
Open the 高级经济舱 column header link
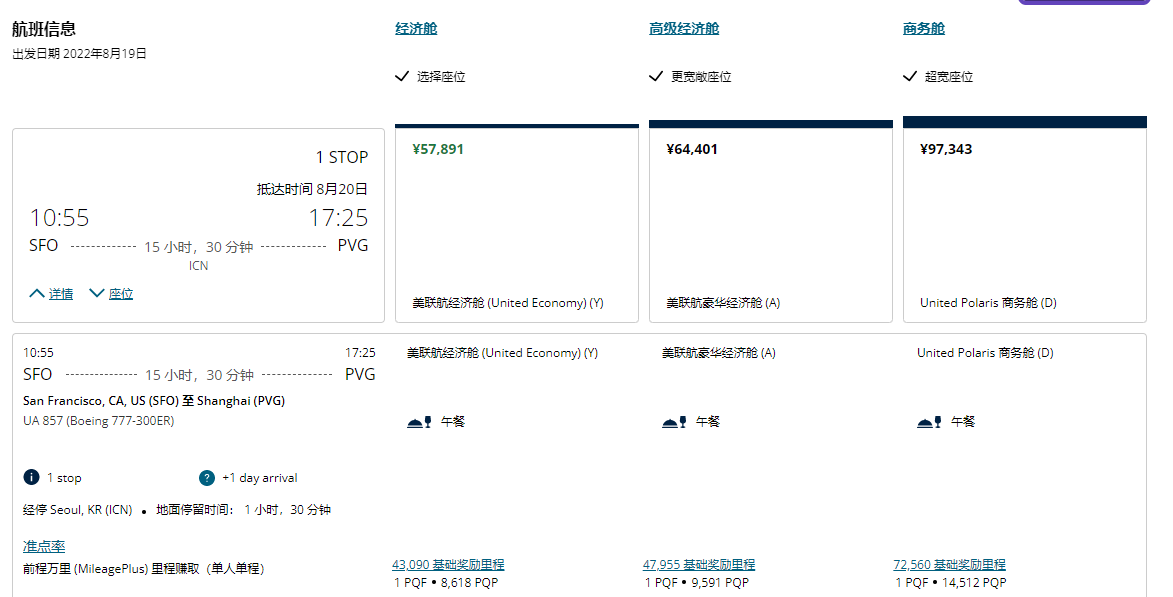[x=684, y=28]
